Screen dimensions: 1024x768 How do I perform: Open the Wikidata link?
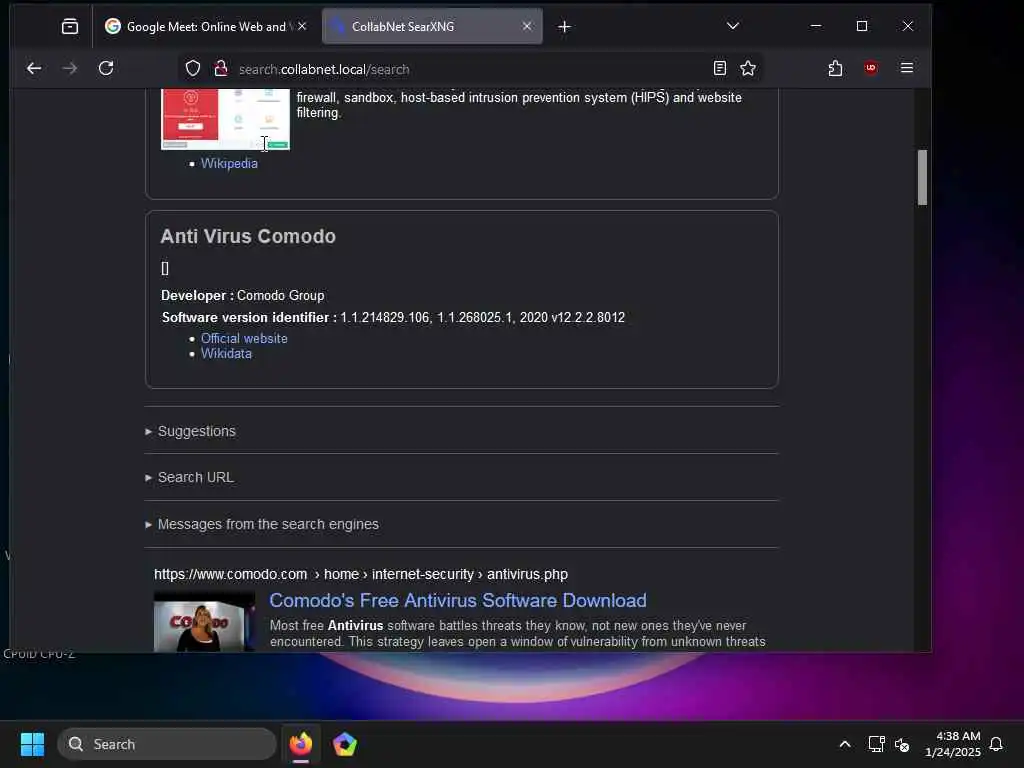(x=226, y=353)
